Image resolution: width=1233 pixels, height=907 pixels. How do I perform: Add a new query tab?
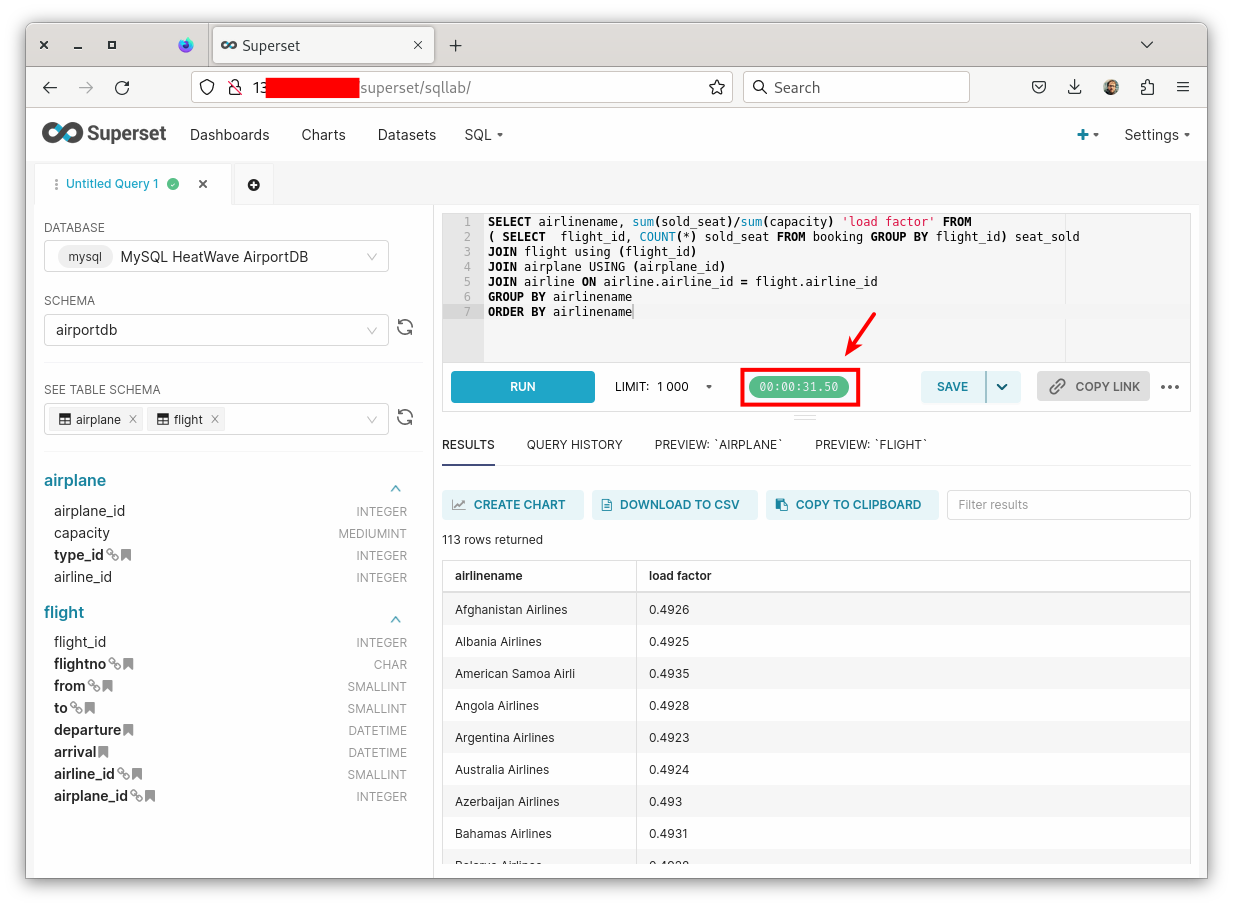coord(253,185)
